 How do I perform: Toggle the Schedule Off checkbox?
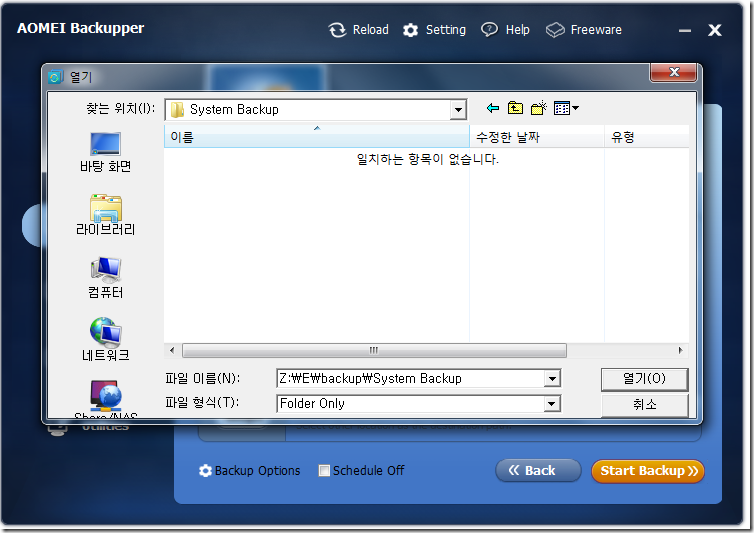pyautogui.click(x=324, y=470)
